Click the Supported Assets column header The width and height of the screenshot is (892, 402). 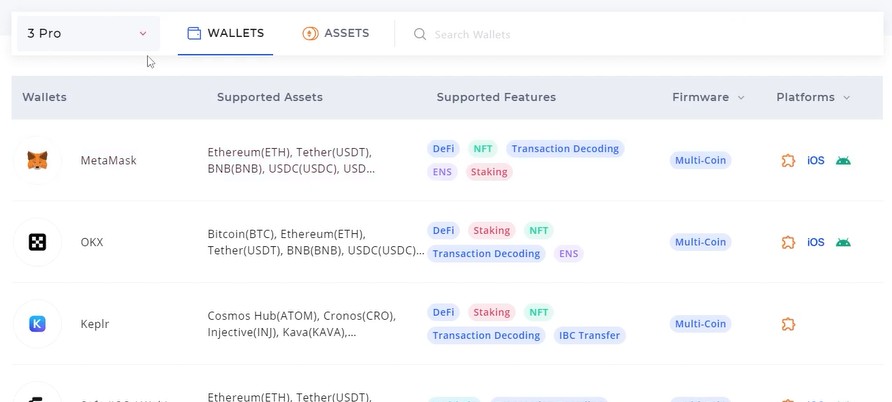pos(270,97)
